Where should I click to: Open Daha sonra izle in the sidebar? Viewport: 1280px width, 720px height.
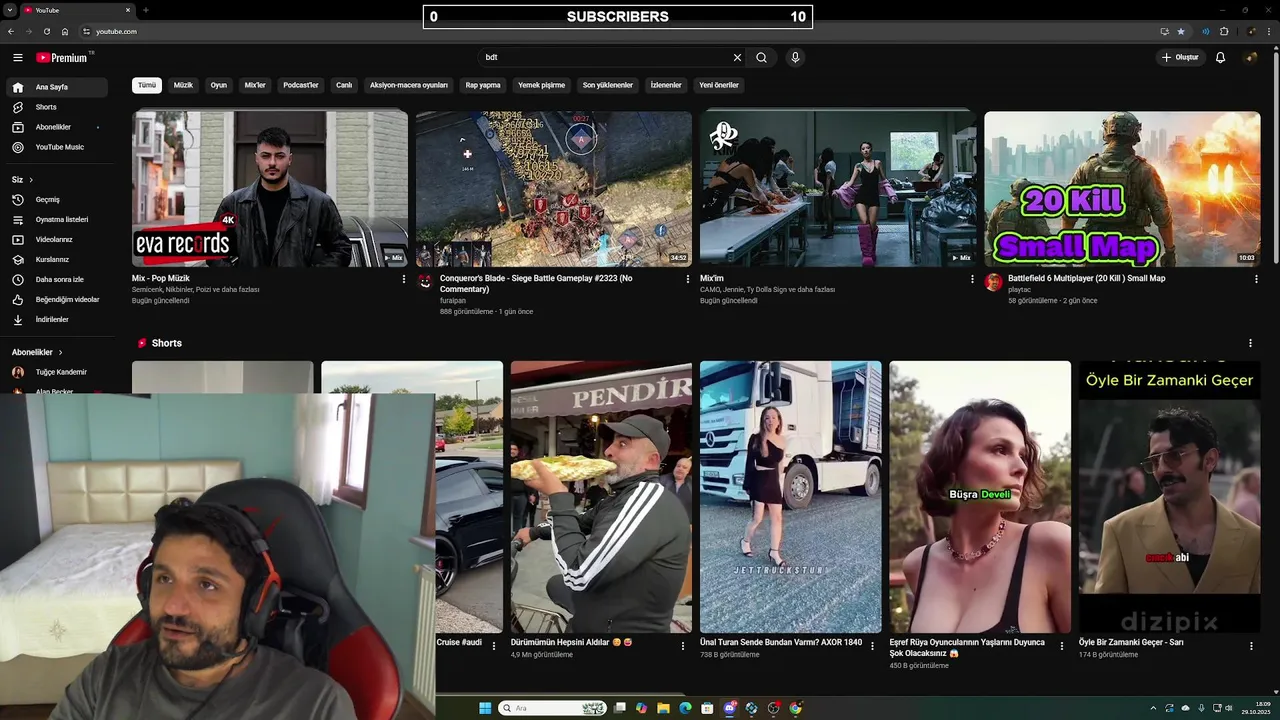coord(59,279)
